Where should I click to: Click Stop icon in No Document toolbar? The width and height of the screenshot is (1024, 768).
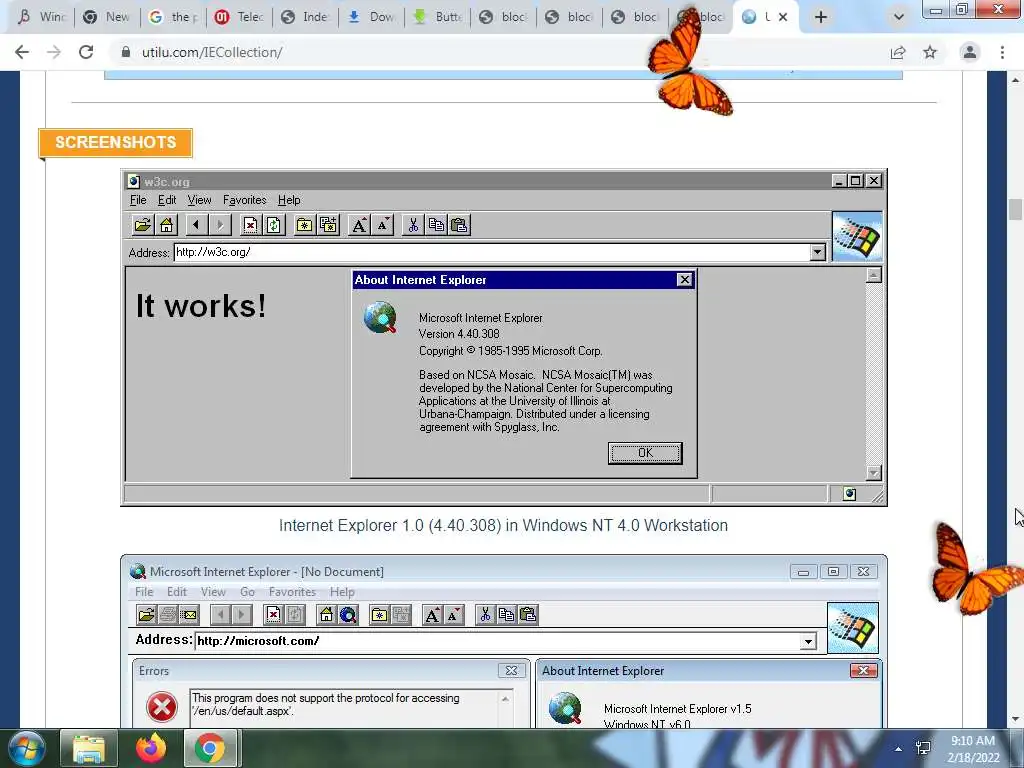pyautogui.click(x=273, y=615)
